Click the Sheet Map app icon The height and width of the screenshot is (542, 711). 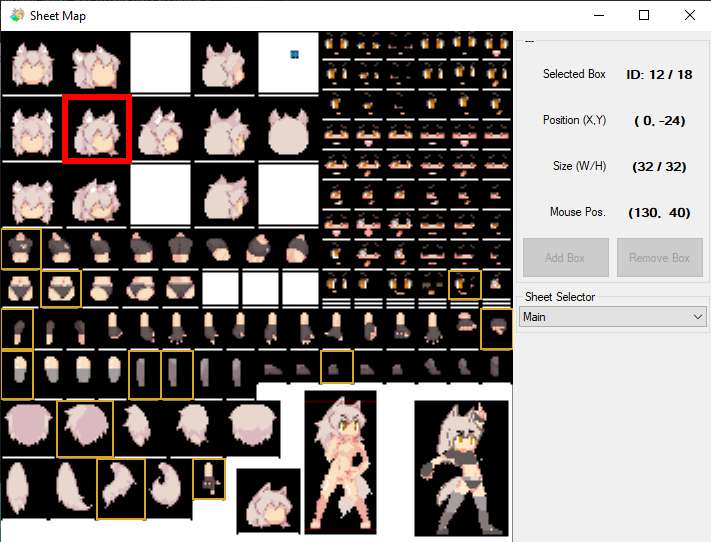17,15
